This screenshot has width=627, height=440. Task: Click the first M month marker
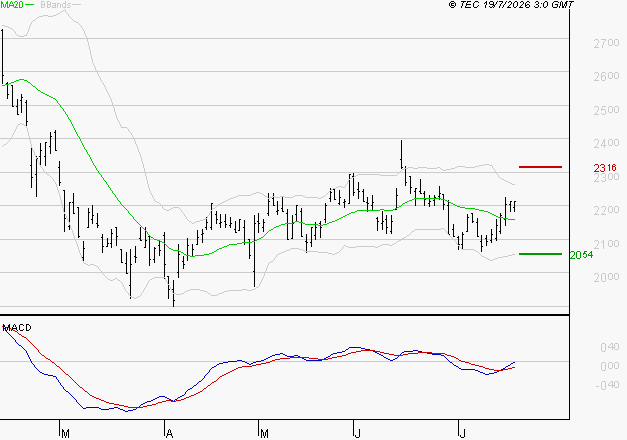(x=66, y=434)
